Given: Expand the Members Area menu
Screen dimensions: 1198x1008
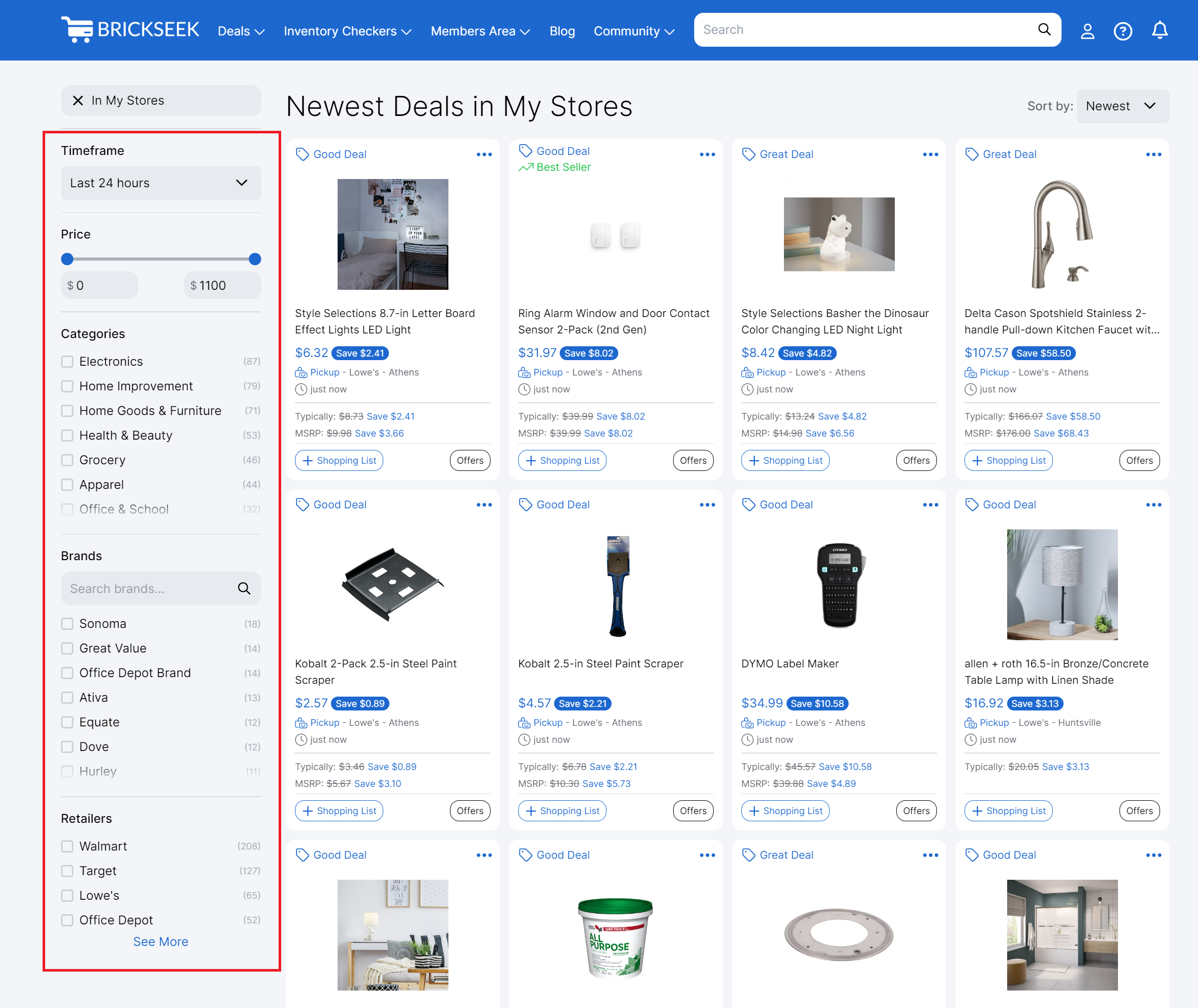Looking at the screenshot, I should click(x=480, y=31).
